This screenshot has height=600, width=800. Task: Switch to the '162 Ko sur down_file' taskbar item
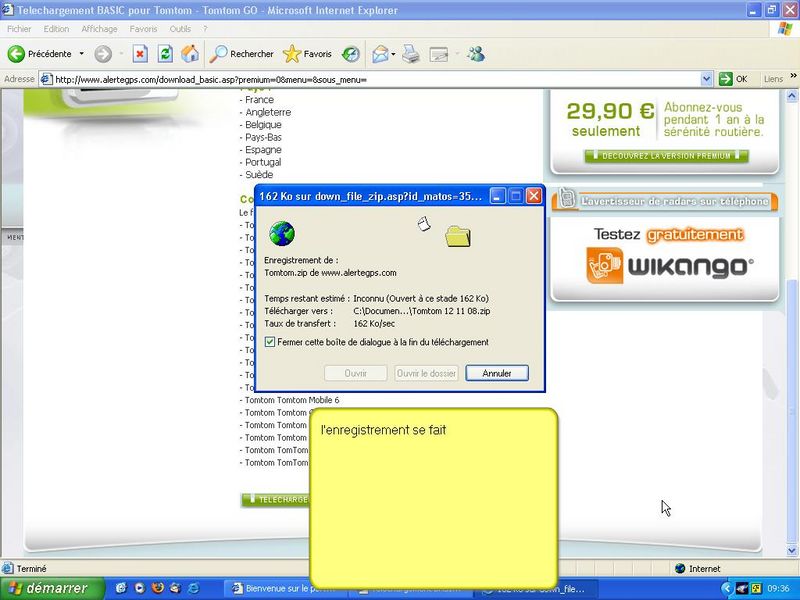click(x=534, y=588)
